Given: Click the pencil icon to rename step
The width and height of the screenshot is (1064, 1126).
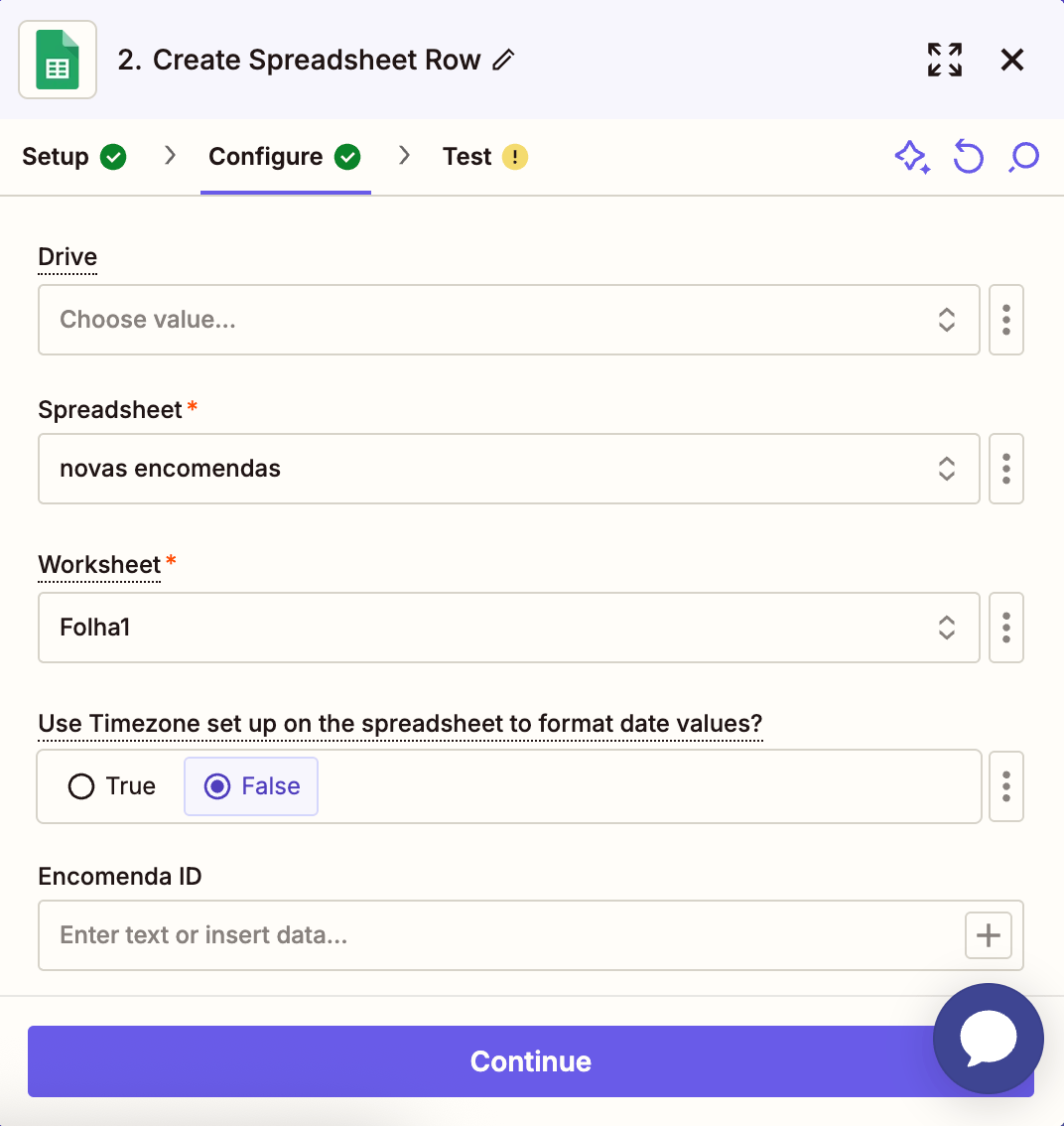Looking at the screenshot, I should coord(504,60).
